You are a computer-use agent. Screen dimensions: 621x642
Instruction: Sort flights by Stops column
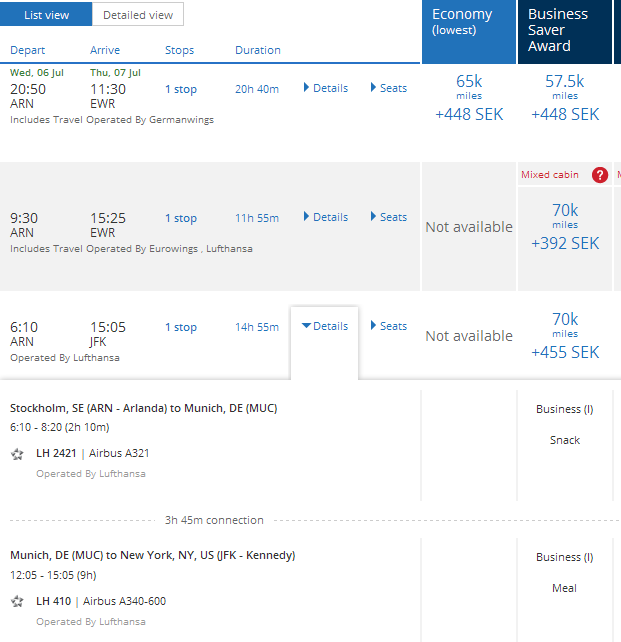tap(180, 50)
